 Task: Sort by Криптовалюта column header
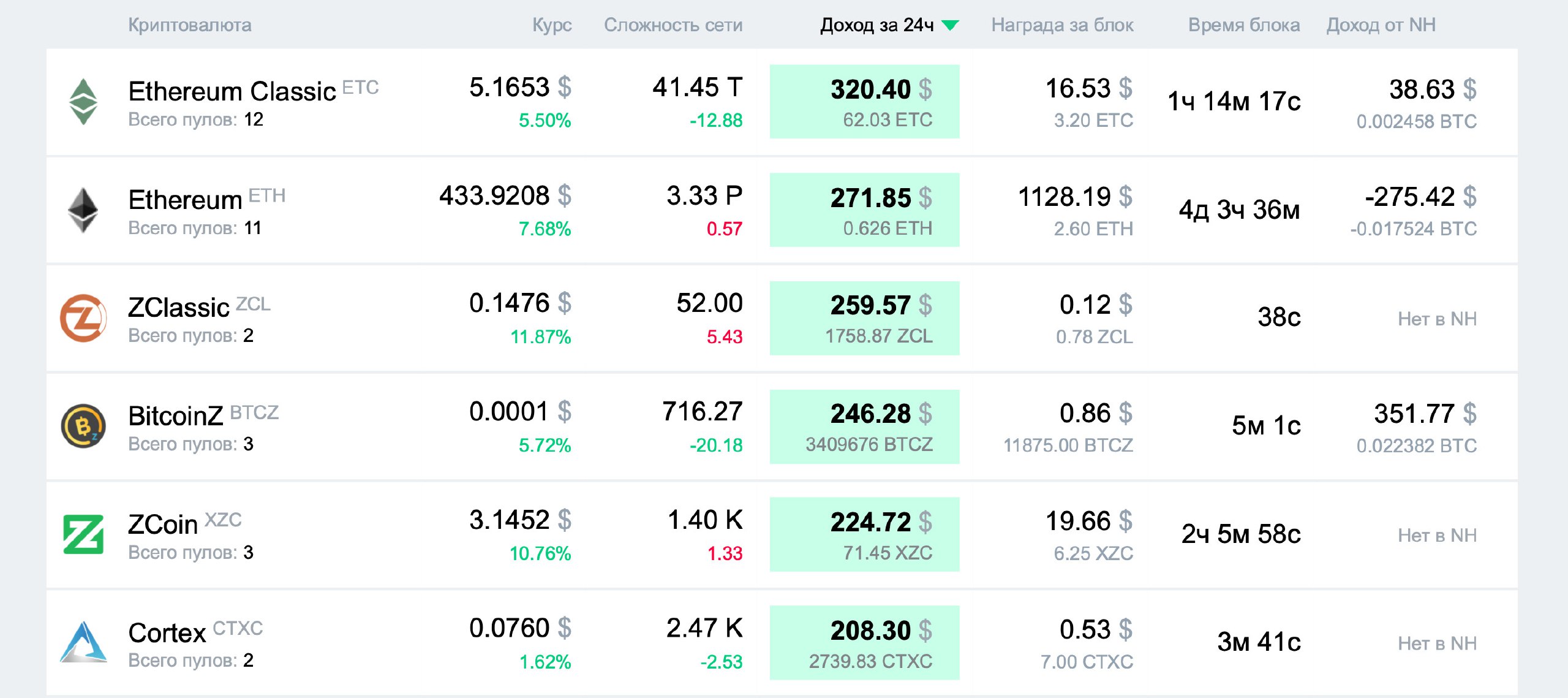[189, 25]
